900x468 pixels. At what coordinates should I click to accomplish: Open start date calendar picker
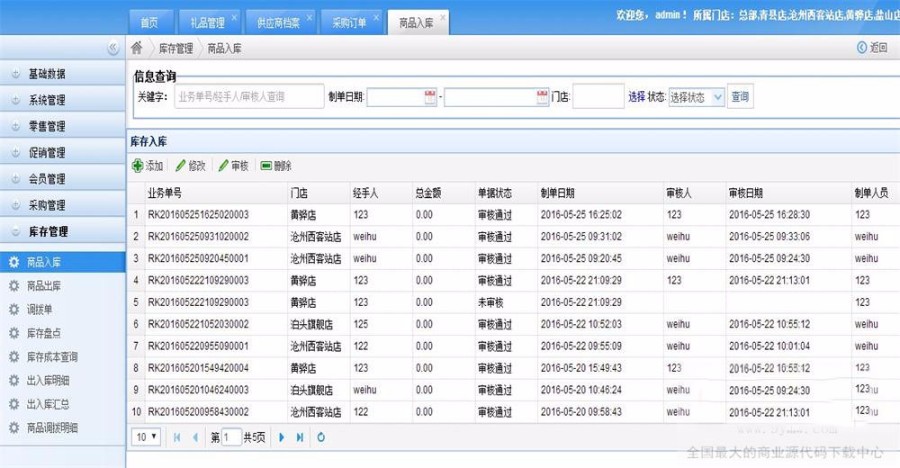pyautogui.click(x=430, y=97)
